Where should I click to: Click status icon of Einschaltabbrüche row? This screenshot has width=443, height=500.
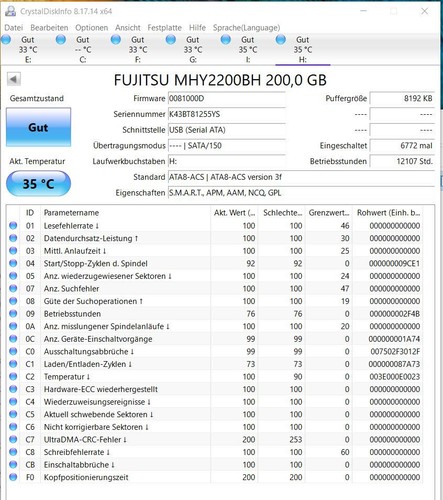[13, 465]
